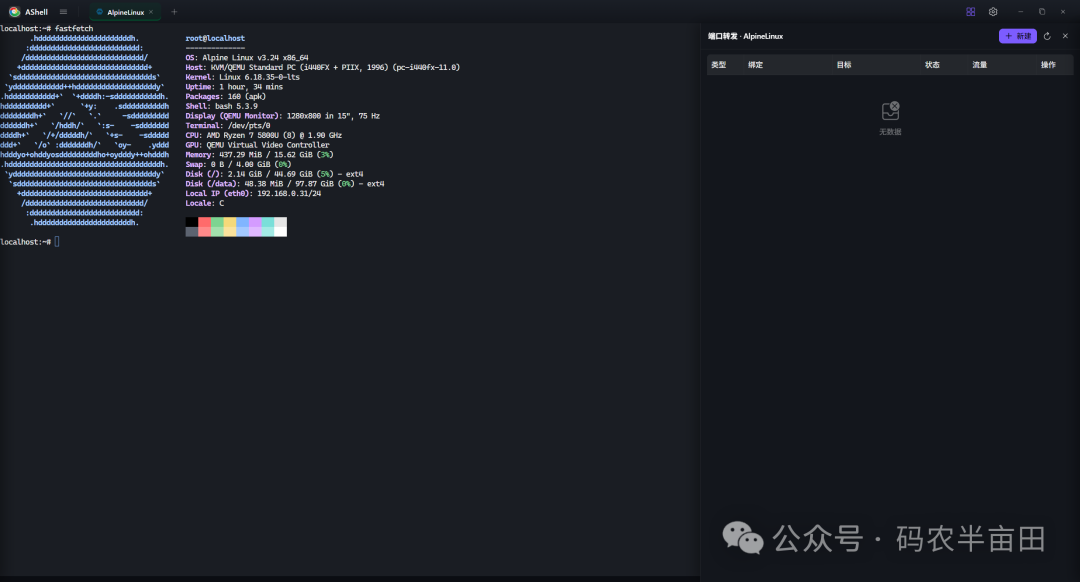The height and width of the screenshot is (582, 1080).
Task: Click the panel title 端口转发 · AlpineLinux
Action: click(745, 36)
